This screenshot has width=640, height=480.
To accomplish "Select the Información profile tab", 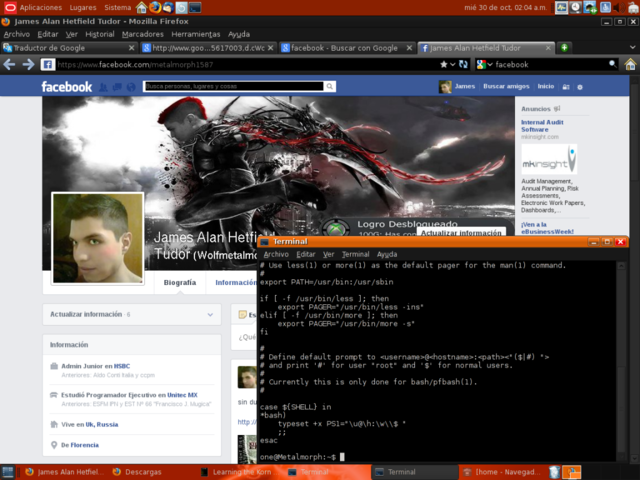I will click(x=236, y=282).
